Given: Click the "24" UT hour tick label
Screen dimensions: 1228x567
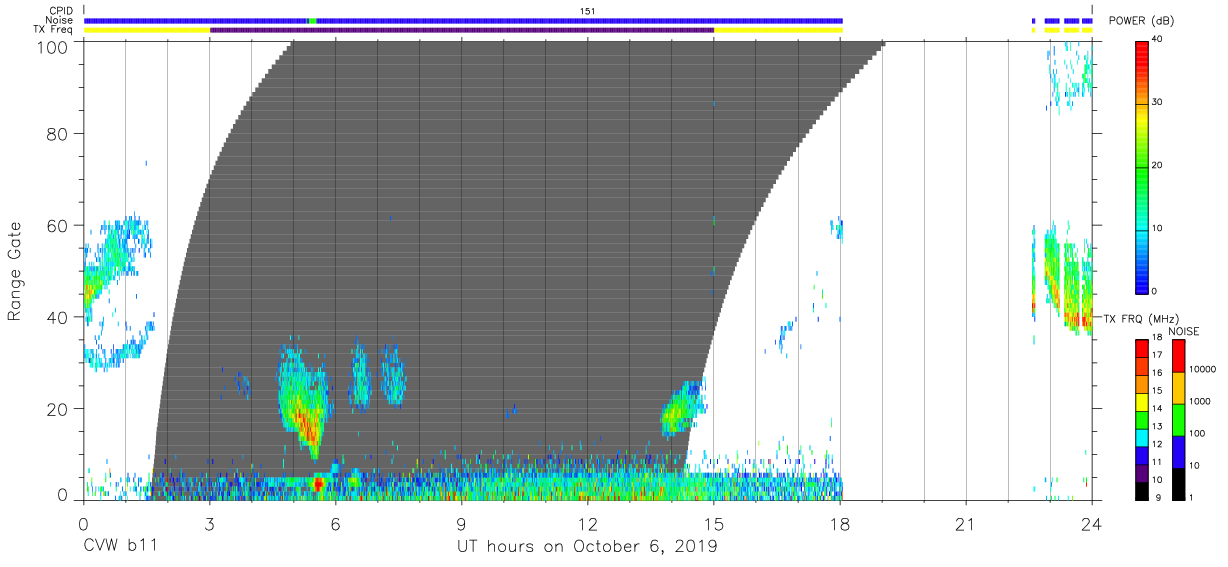Looking at the screenshot, I should (x=1092, y=525).
